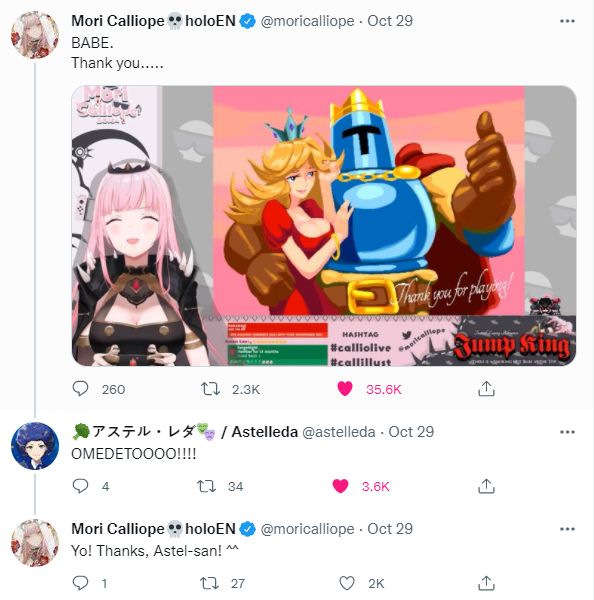Reply to Astel's OMEDETOOOO tweet
594x600 pixels.
coord(80,486)
